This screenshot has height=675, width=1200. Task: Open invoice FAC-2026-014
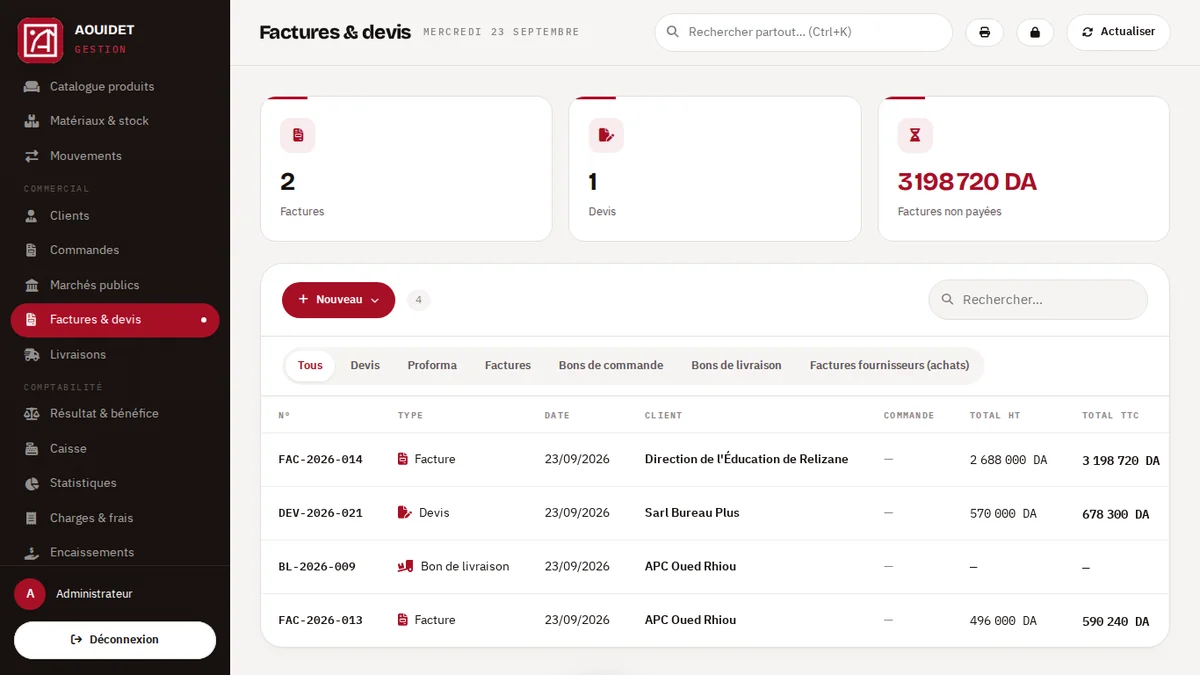coord(320,460)
